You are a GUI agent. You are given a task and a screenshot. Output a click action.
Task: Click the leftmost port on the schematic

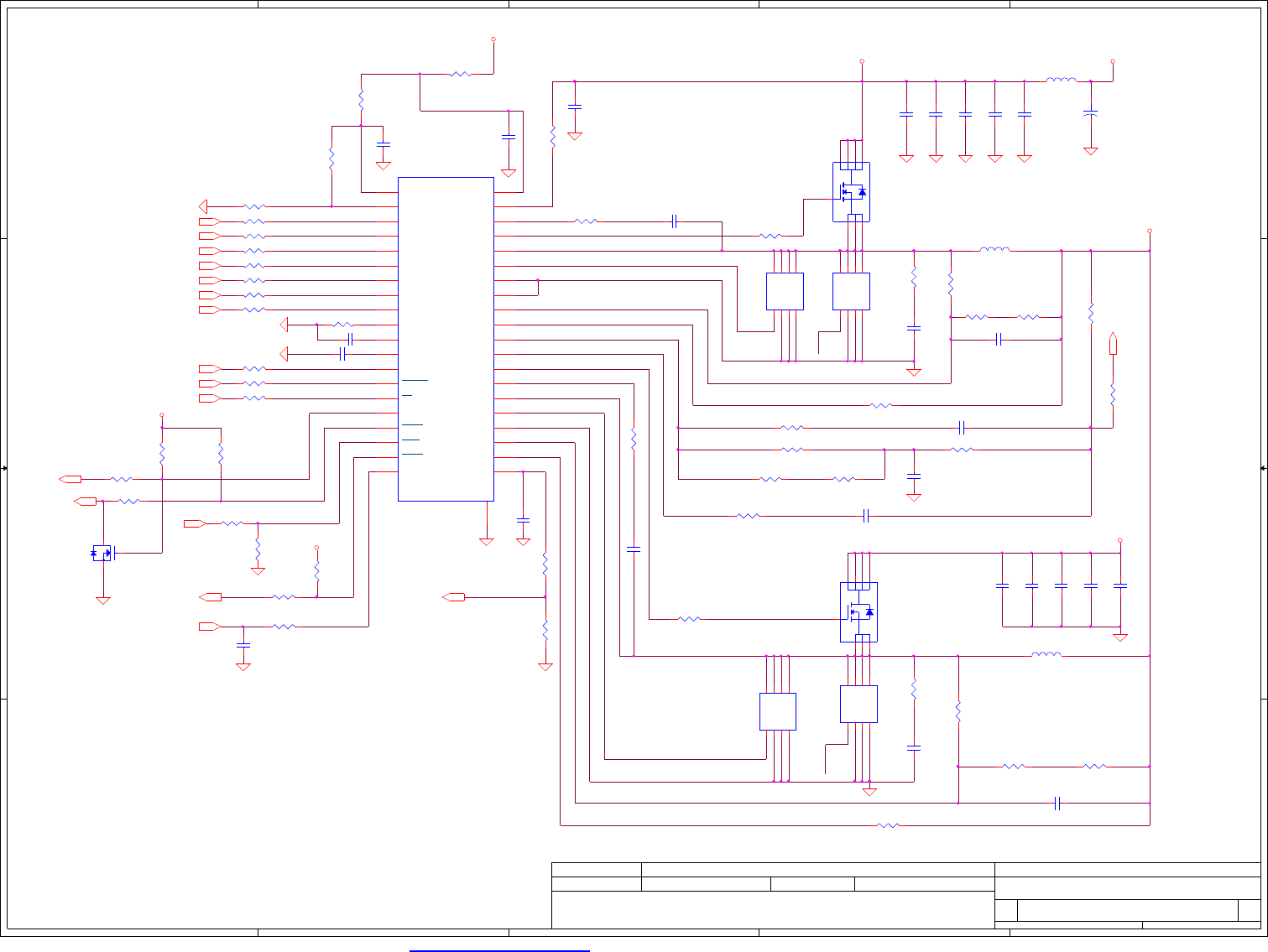(70, 479)
